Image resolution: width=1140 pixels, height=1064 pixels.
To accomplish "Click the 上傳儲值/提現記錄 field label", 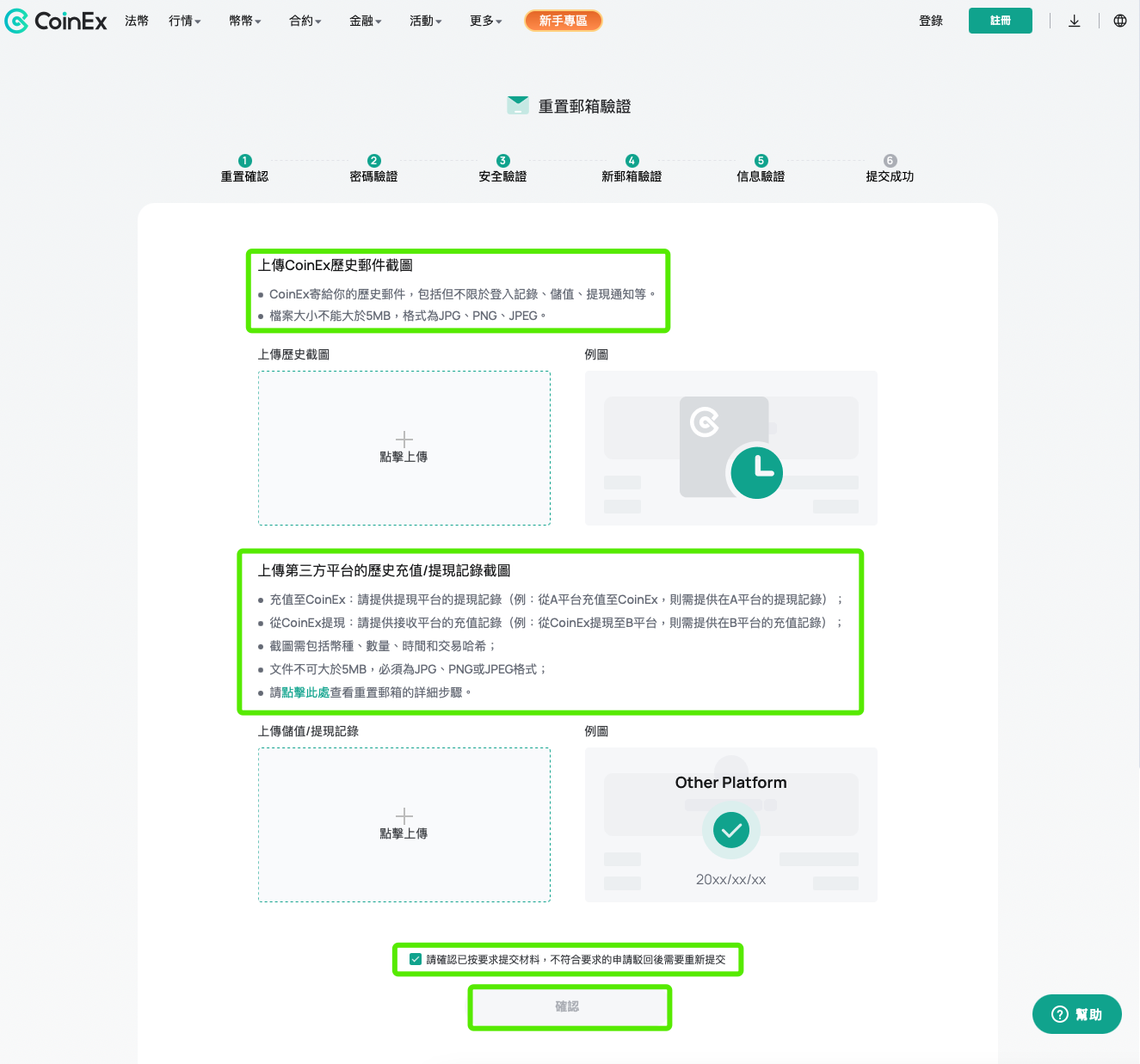I will tap(308, 731).
